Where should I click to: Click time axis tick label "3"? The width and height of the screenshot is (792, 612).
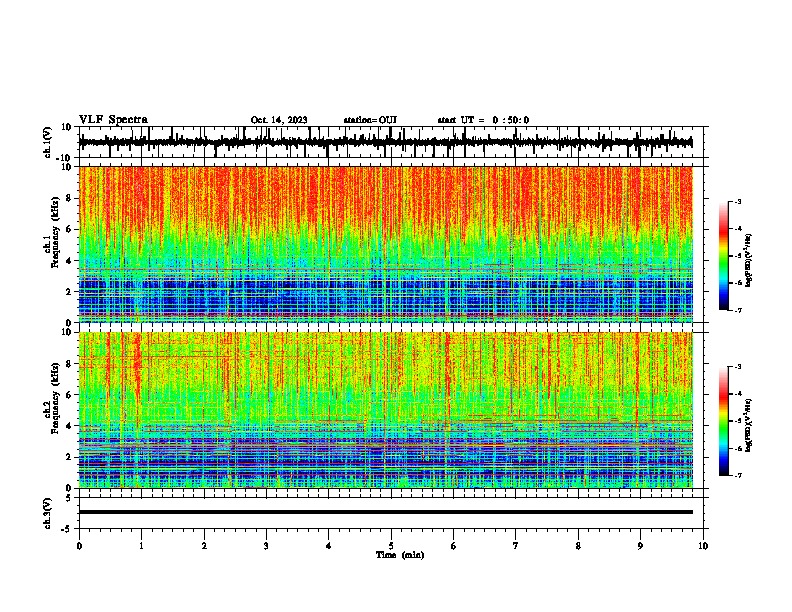pos(266,546)
